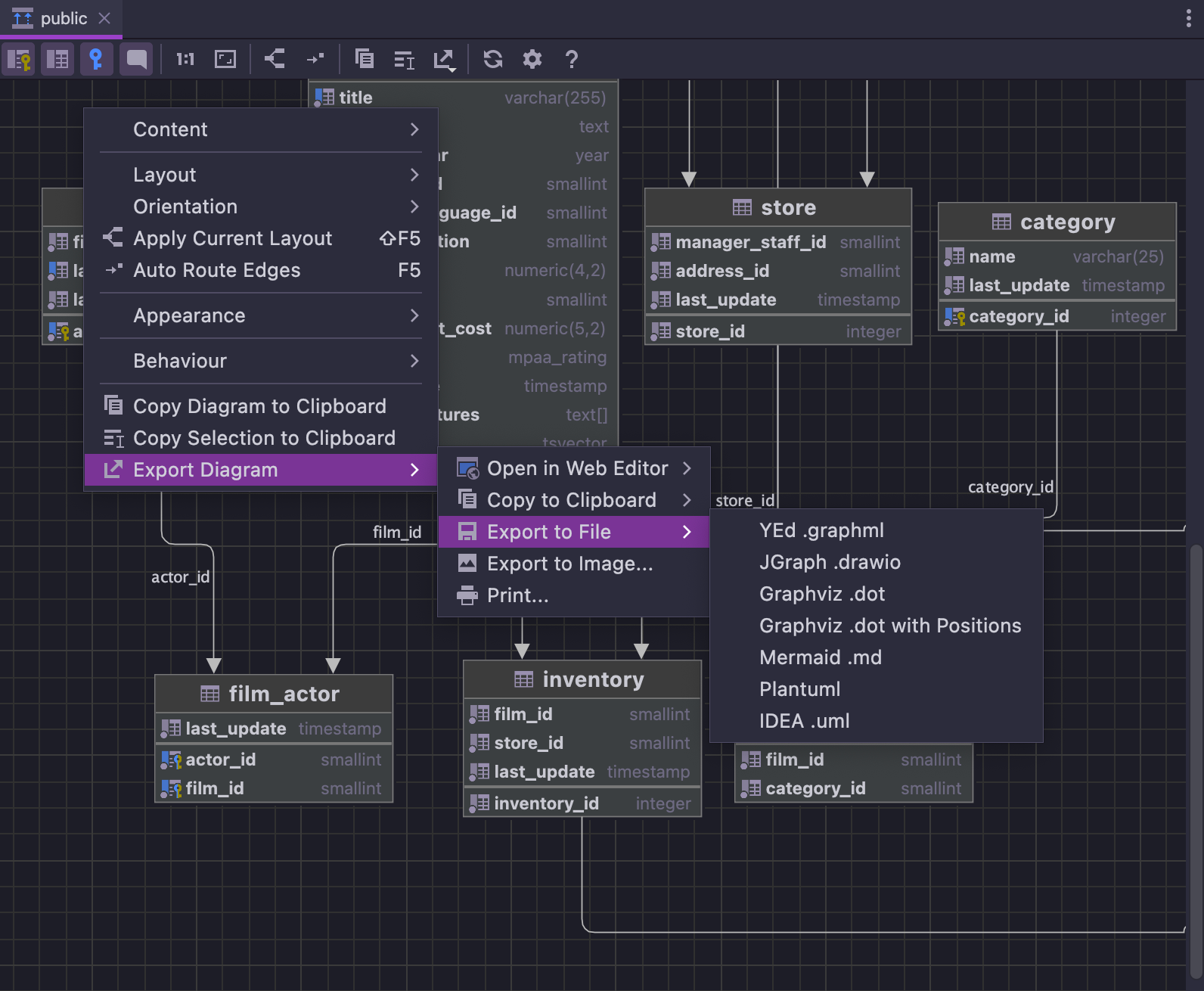Click the Actual Size 1:1 icon

coord(185,59)
